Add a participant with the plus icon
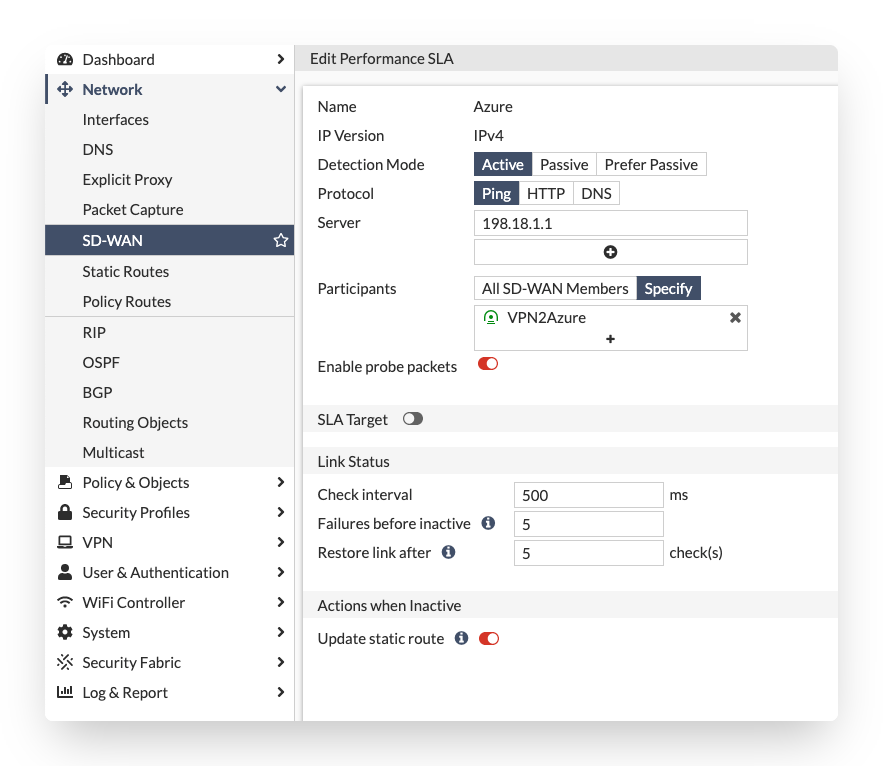 click(x=610, y=339)
